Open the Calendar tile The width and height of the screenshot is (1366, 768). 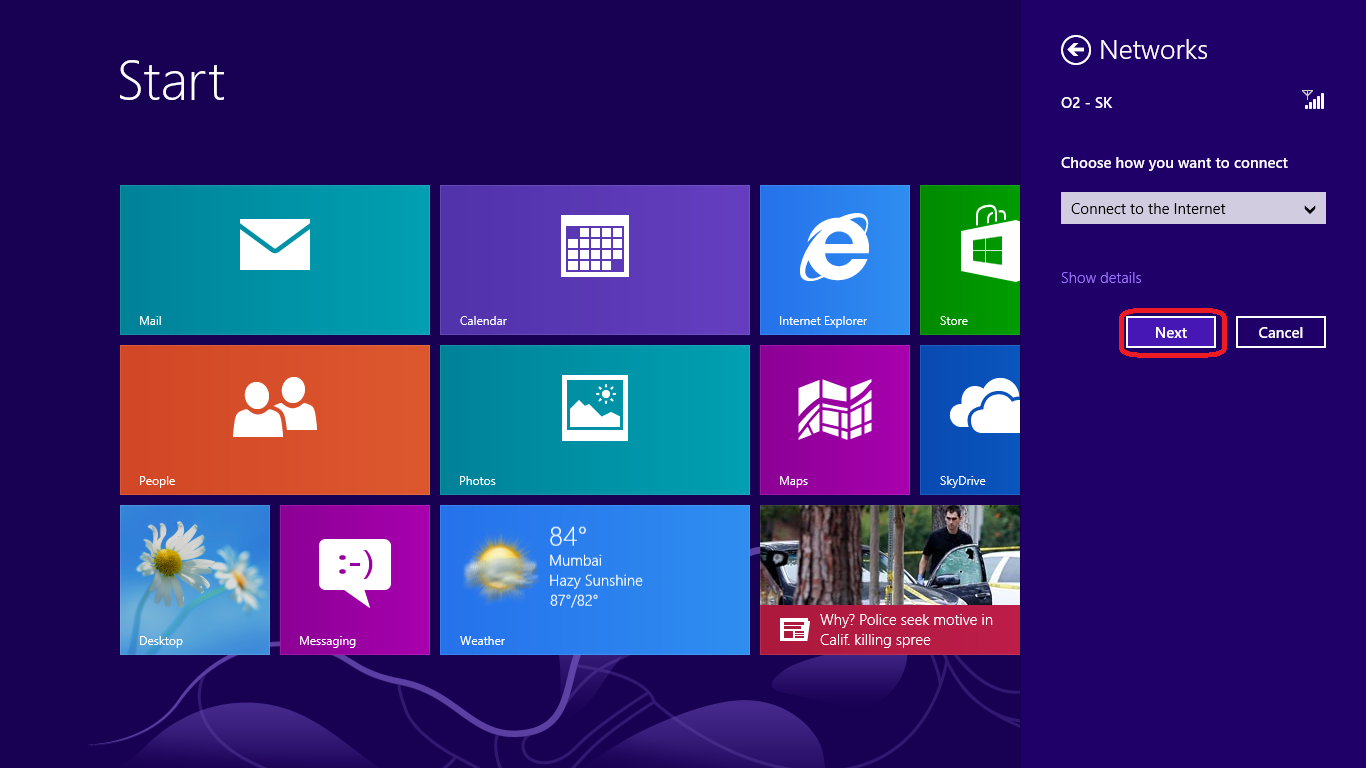pos(594,259)
